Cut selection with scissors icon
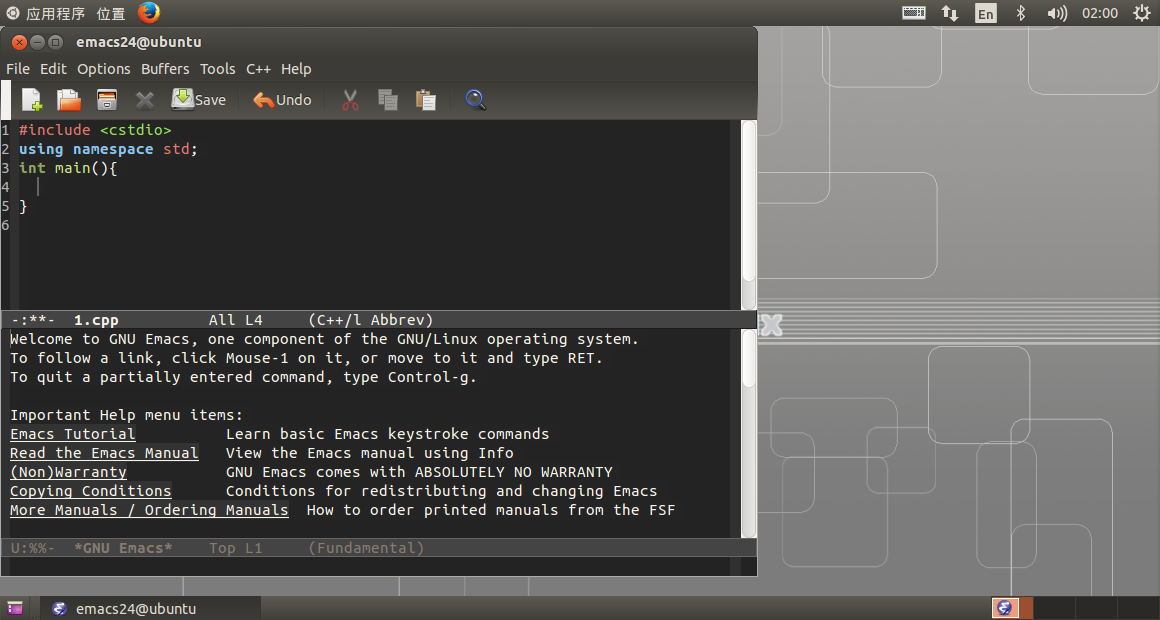1160x620 pixels. tap(350, 100)
